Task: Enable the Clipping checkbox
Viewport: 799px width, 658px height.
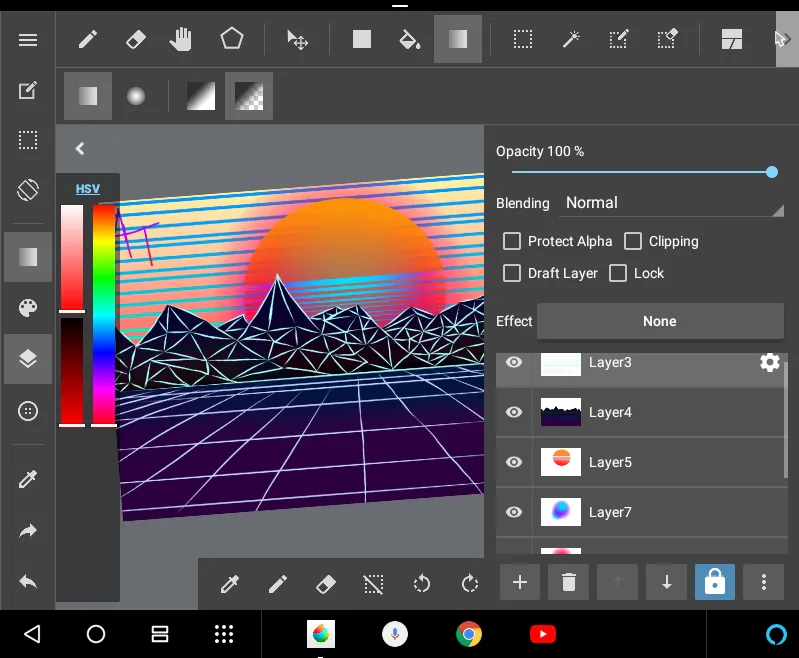Action: click(x=633, y=241)
